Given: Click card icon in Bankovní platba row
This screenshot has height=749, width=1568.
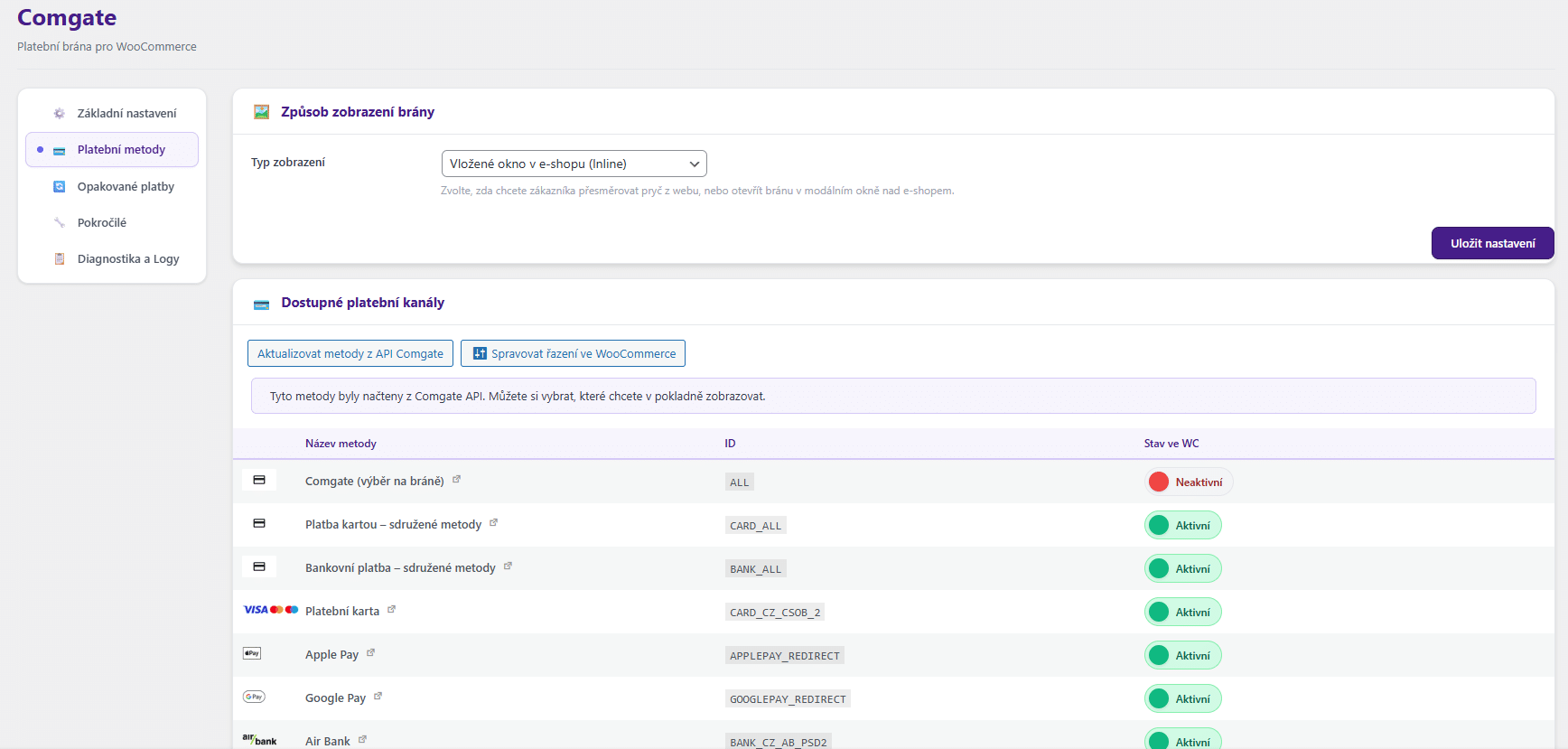Looking at the screenshot, I should [x=259, y=566].
